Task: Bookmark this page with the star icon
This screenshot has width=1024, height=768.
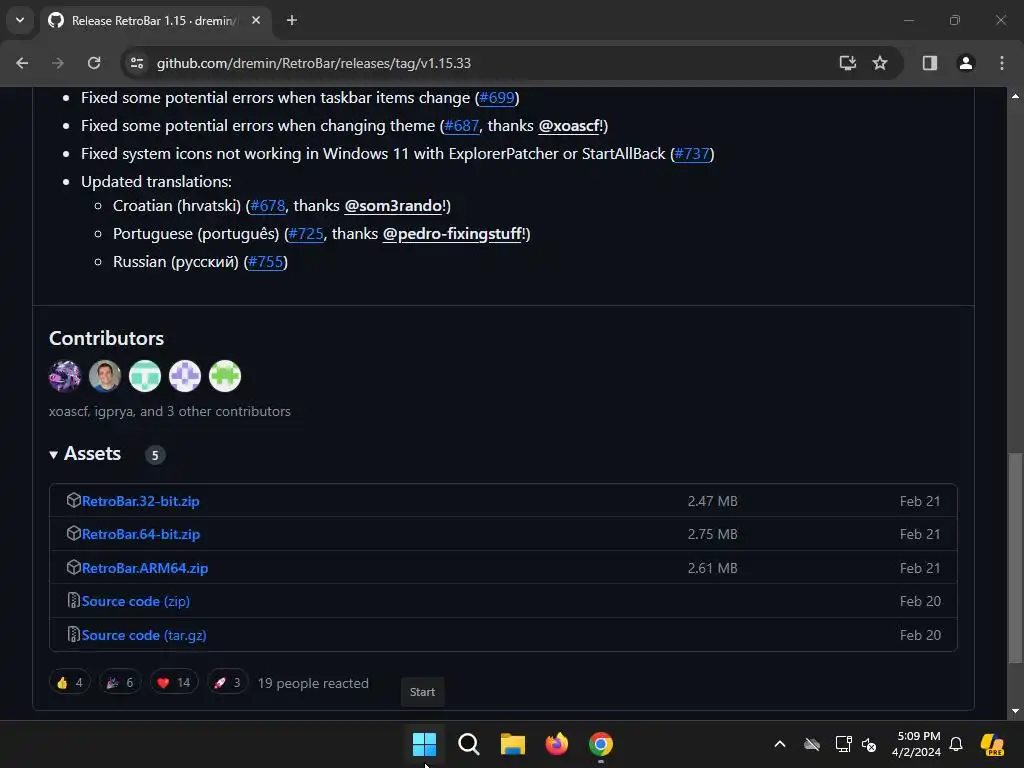Action: 880,63
